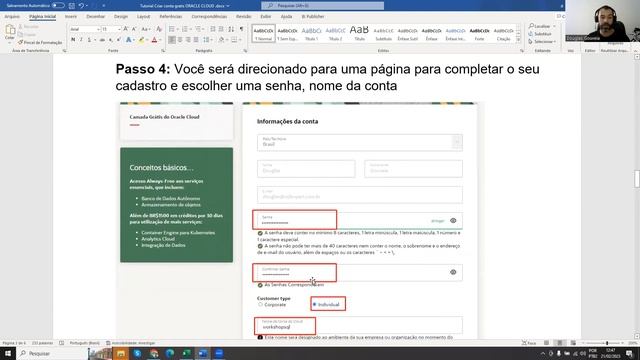
Task: Open the Referências tab
Action: tap(171, 17)
